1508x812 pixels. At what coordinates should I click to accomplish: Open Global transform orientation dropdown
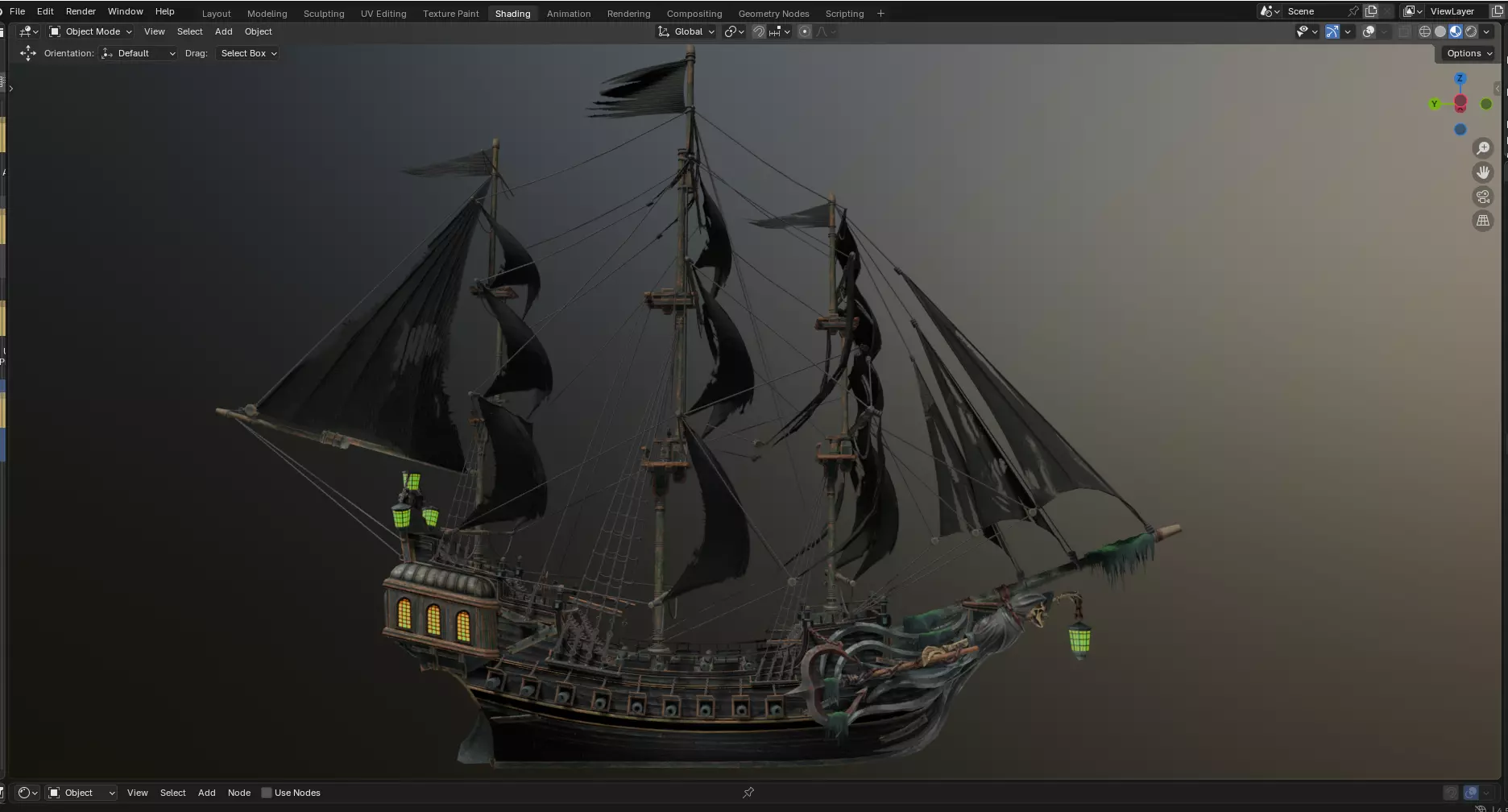(x=686, y=31)
